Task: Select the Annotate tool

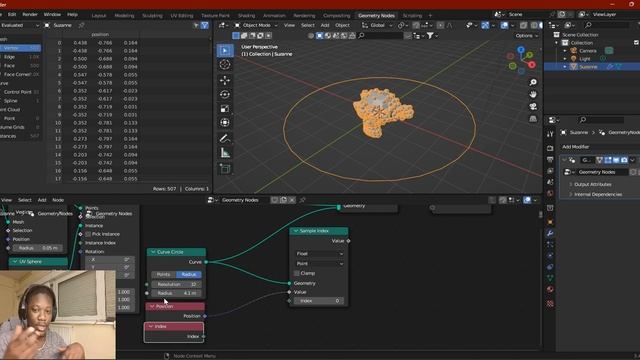Action: tap(225, 139)
